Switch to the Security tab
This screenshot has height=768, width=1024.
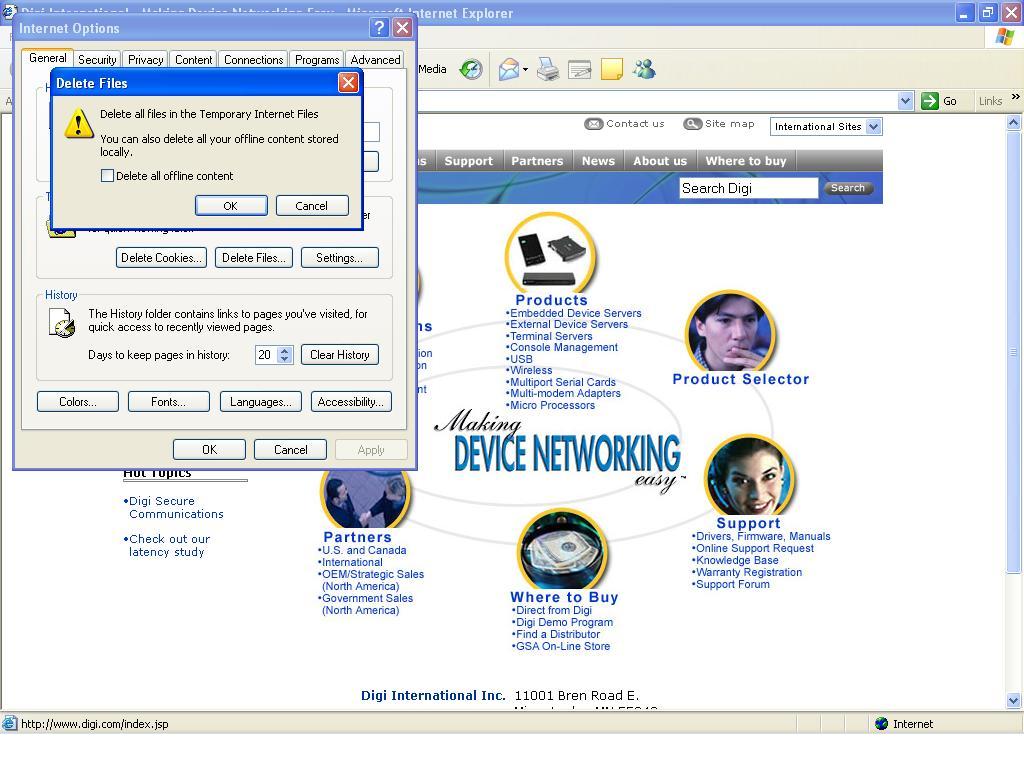point(97,60)
